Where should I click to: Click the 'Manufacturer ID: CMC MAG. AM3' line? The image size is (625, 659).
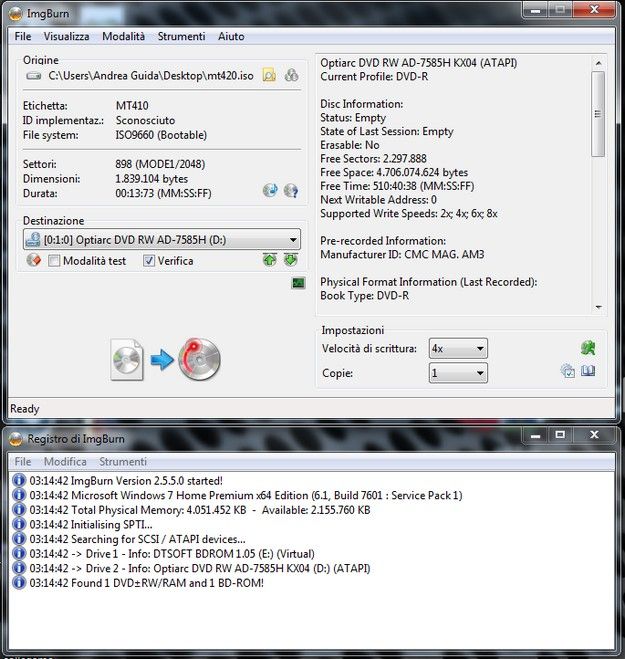[x=402, y=254]
